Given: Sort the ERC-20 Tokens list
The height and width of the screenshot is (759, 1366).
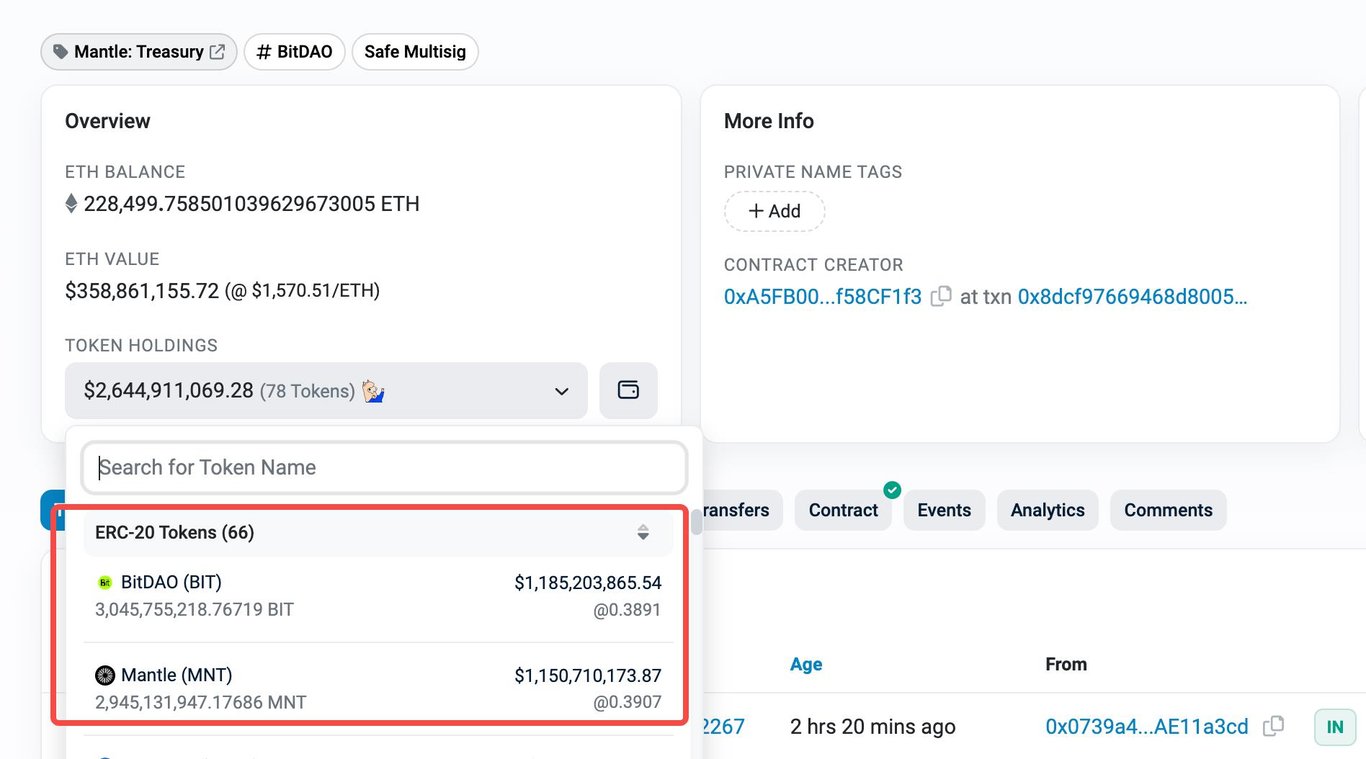Looking at the screenshot, I should pyautogui.click(x=643, y=533).
